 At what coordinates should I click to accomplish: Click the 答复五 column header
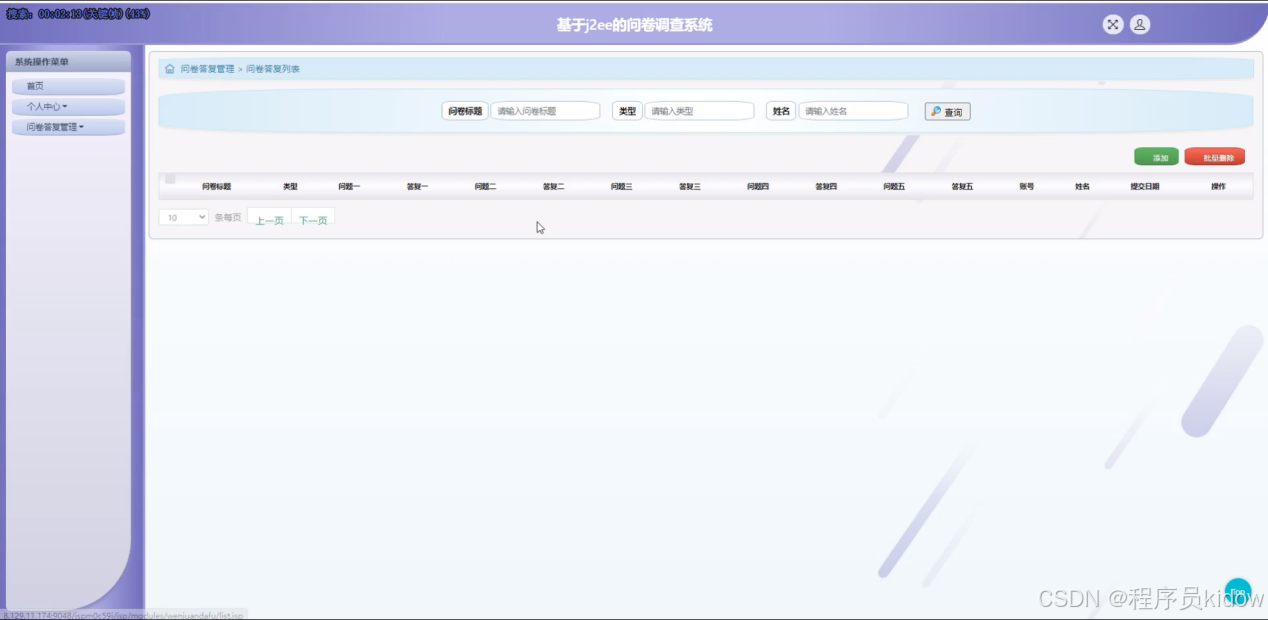click(x=962, y=187)
